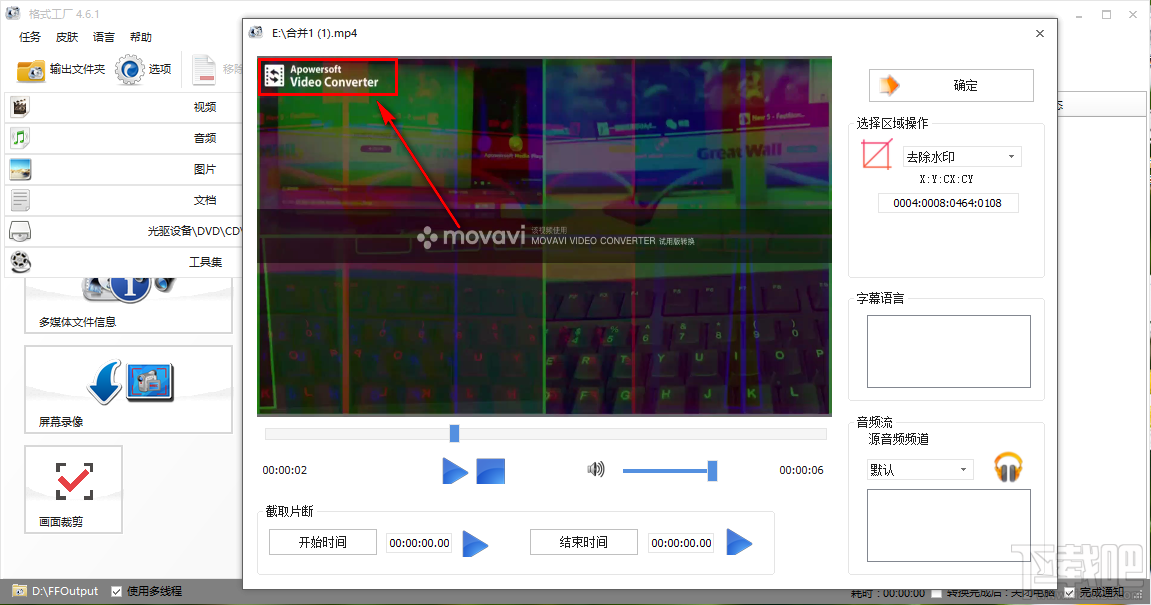Click the headphones audio icon
Viewport: 1151px width, 605px height.
pos(1008,468)
